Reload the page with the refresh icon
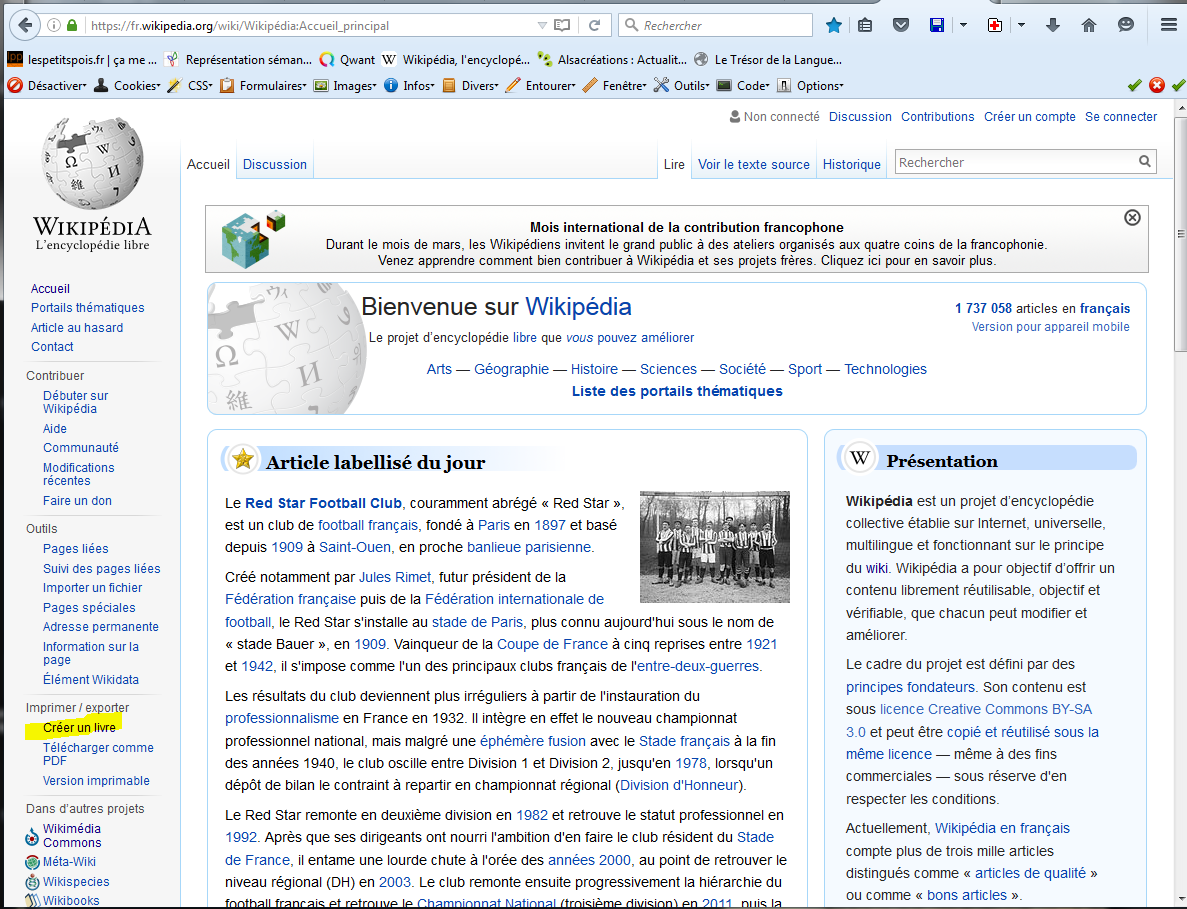The width and height of the screenshot is (1187, 909). [594, 25]
